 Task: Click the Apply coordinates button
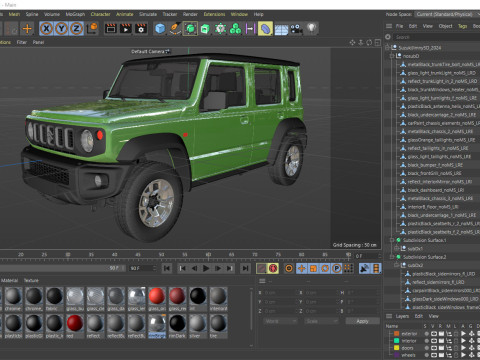[x=362, y=321]
